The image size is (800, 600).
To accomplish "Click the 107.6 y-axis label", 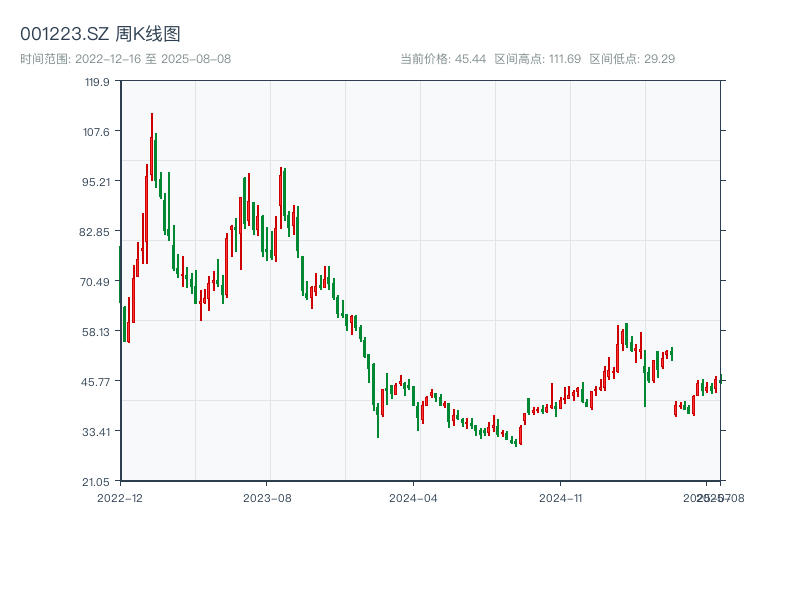I will click(x=96, y=132).
